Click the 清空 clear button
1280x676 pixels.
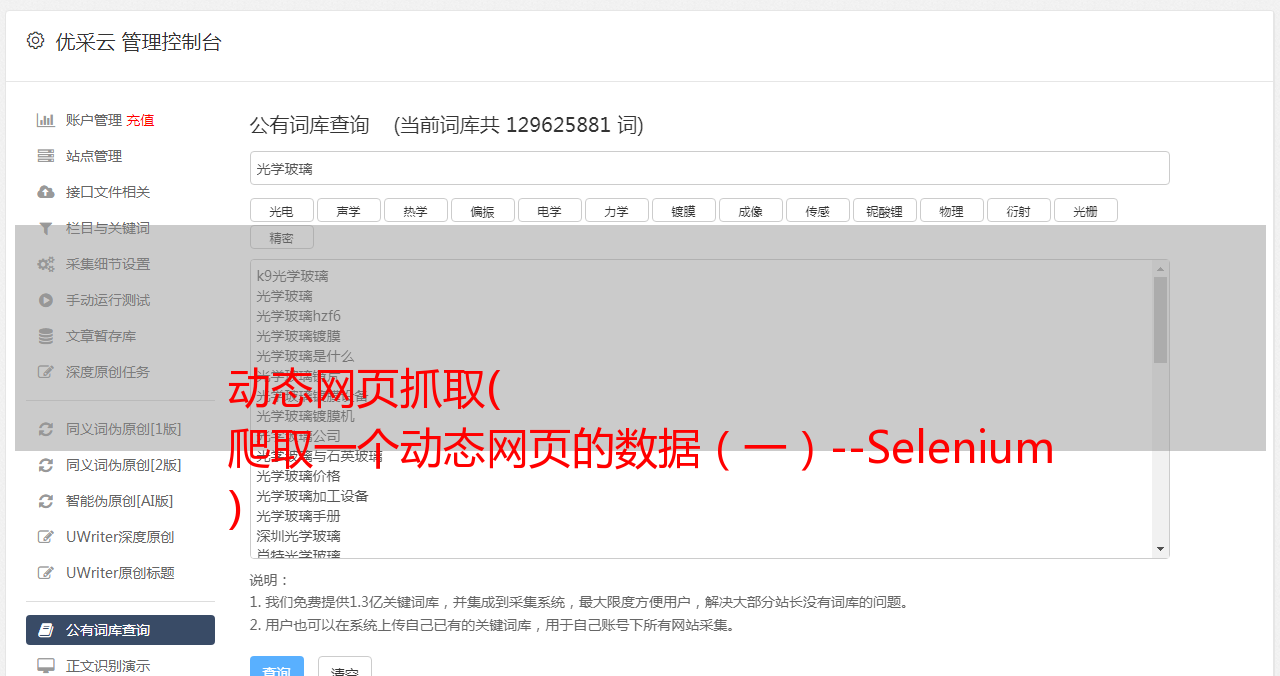(344, 668)
